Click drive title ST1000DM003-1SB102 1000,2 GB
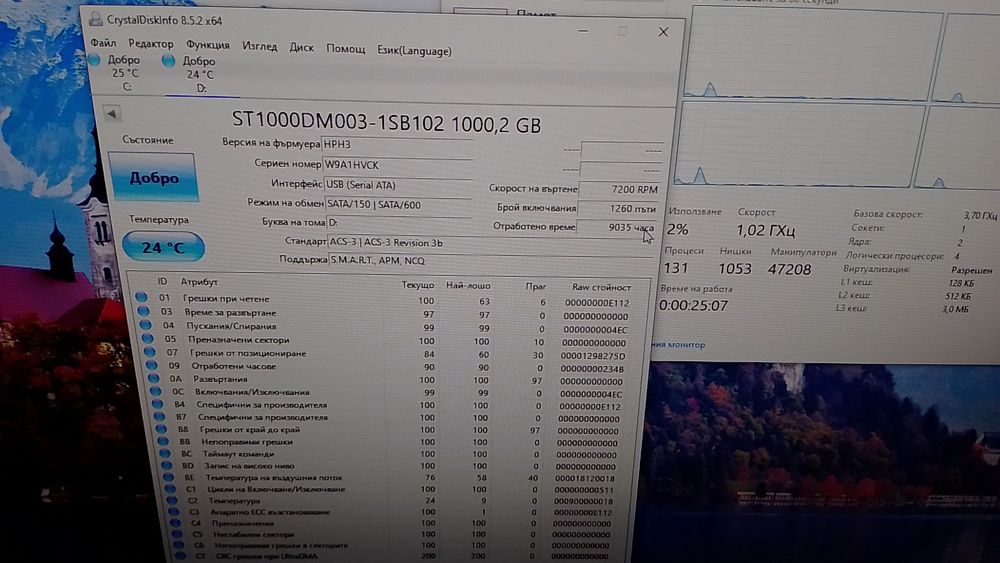This screenshot has height=563, width=1000. coord(386,122)
